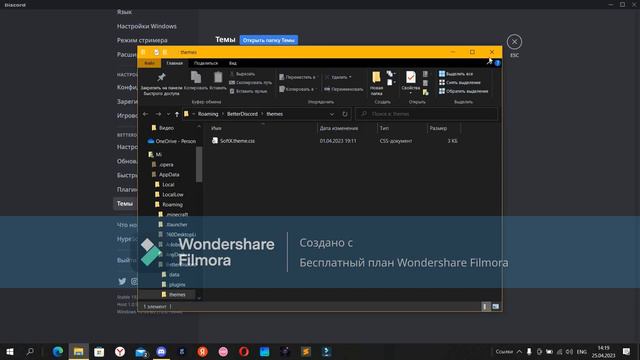Open File Explorer taskbar icon
This screenshot has width=640, height=360.
coord(78,351)
